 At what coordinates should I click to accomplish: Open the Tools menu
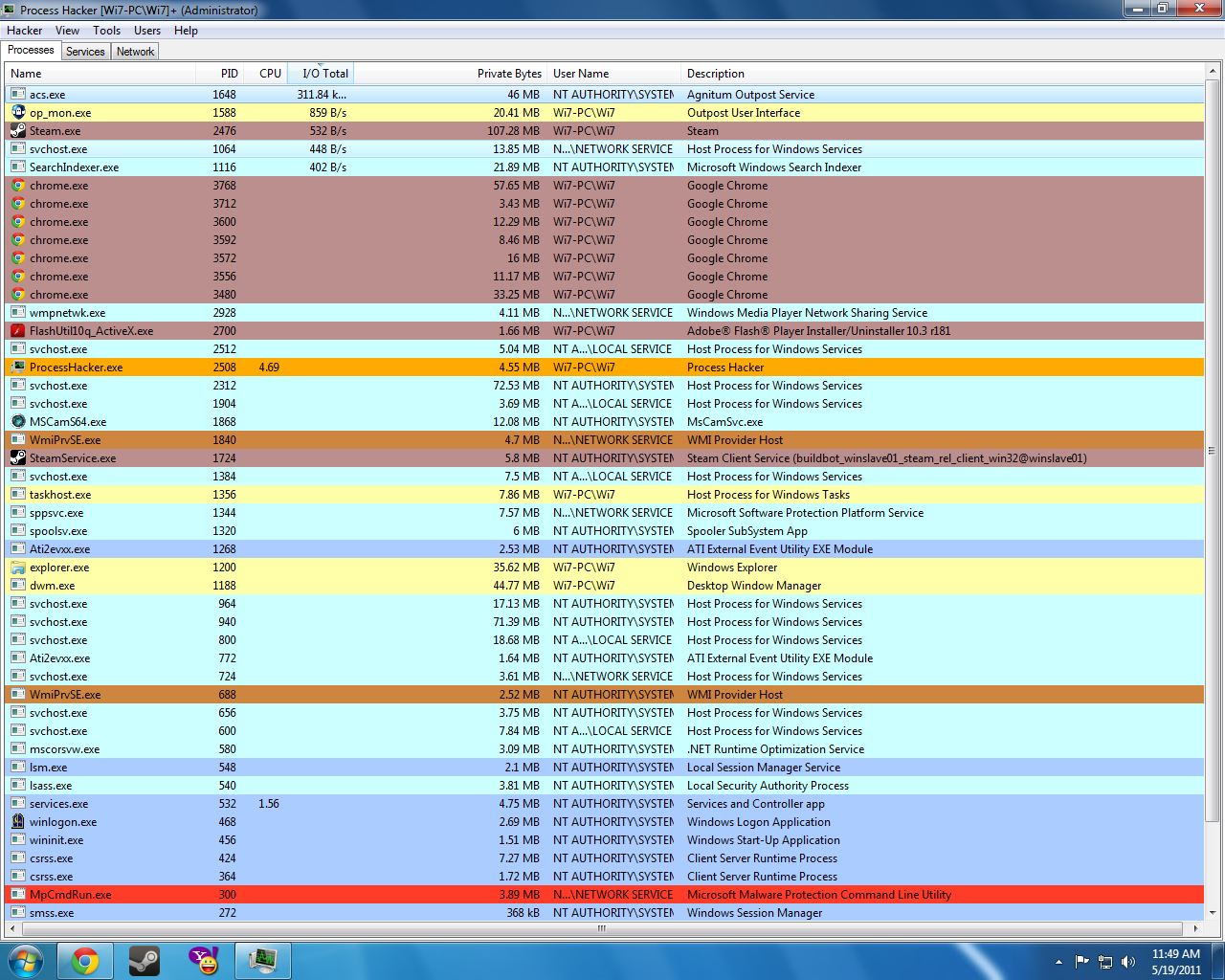click(x=107, y=31)
